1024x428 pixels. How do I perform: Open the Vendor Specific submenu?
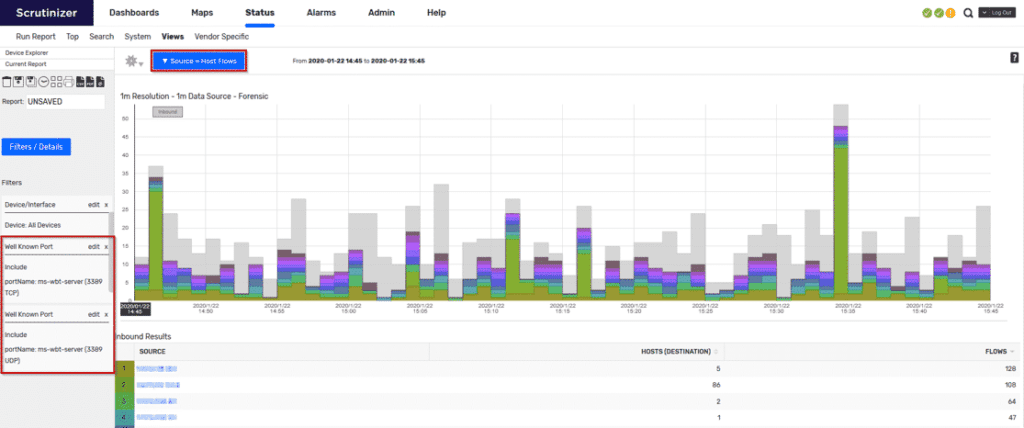221,37
